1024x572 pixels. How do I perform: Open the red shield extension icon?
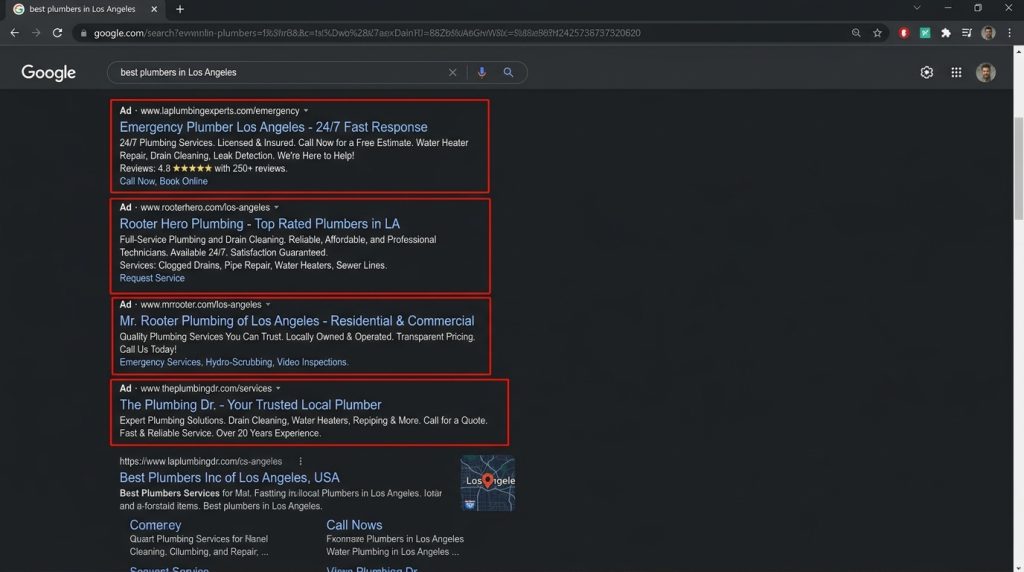(904, 33)
